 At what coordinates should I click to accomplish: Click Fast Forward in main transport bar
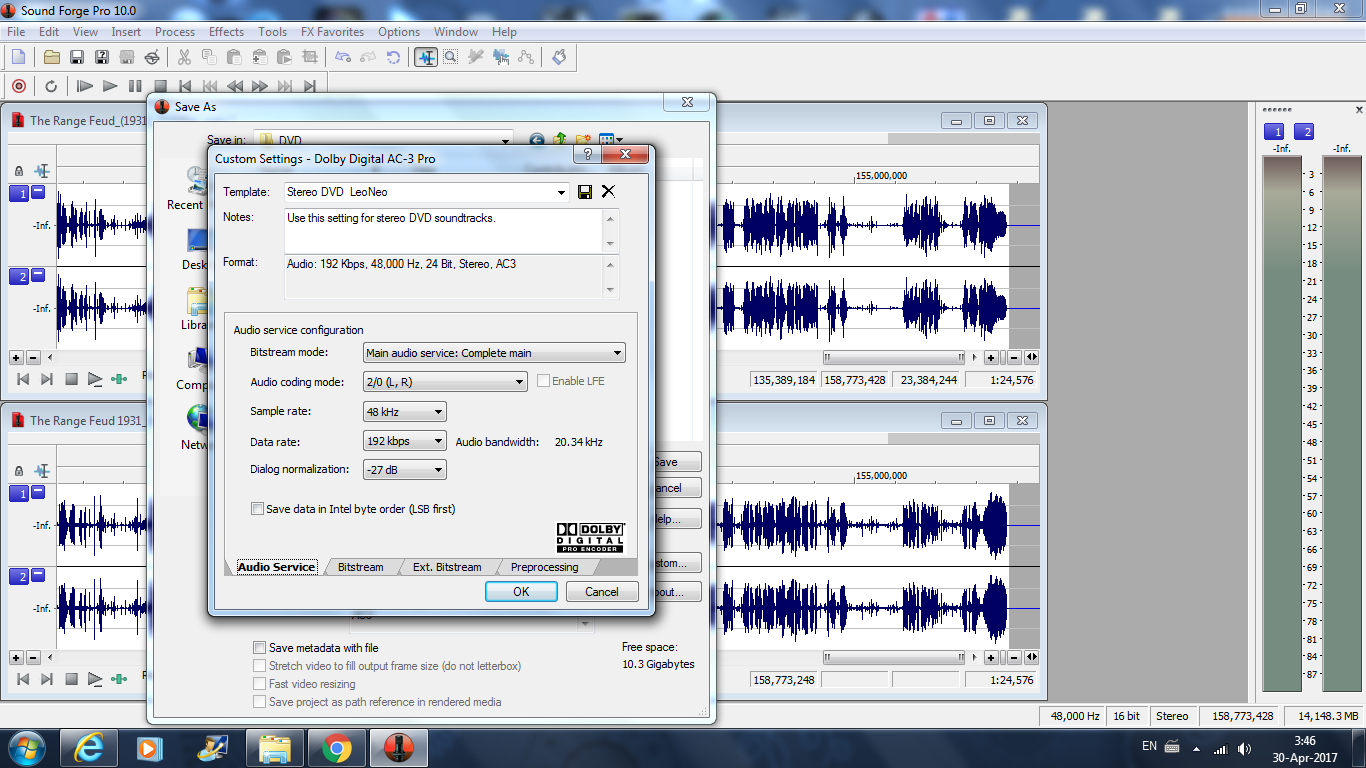click(260, 86)
